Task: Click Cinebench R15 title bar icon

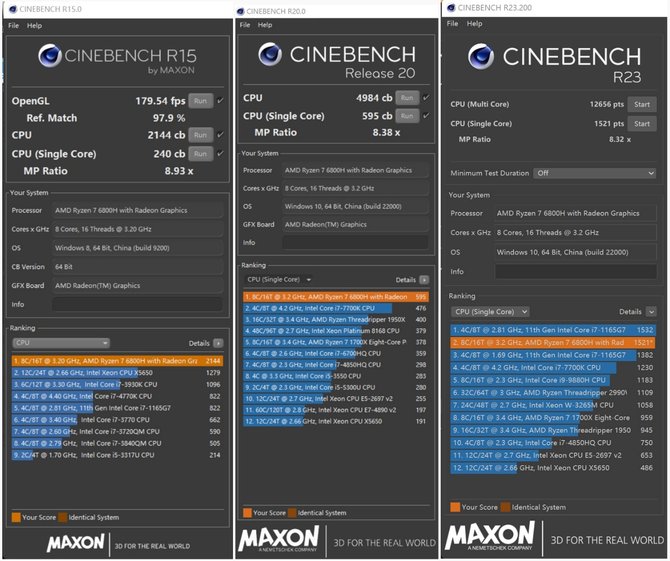Action: pyautogui.click(x=13, y=9)
